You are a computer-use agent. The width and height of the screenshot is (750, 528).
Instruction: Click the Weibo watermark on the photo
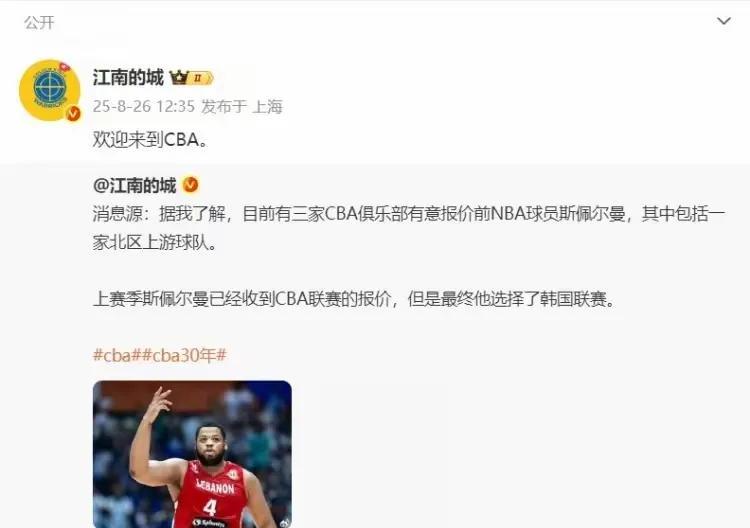click(x=285, y=523)
